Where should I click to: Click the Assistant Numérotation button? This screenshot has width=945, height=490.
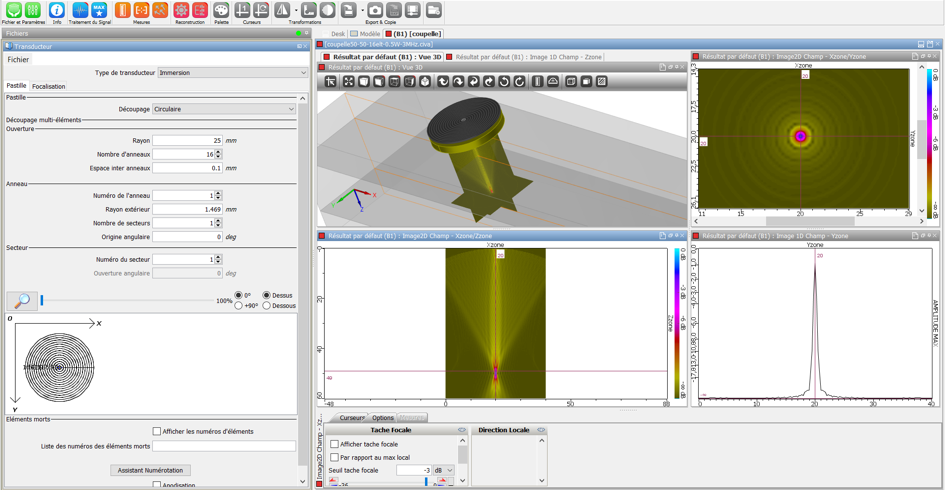tap(151, 470)
